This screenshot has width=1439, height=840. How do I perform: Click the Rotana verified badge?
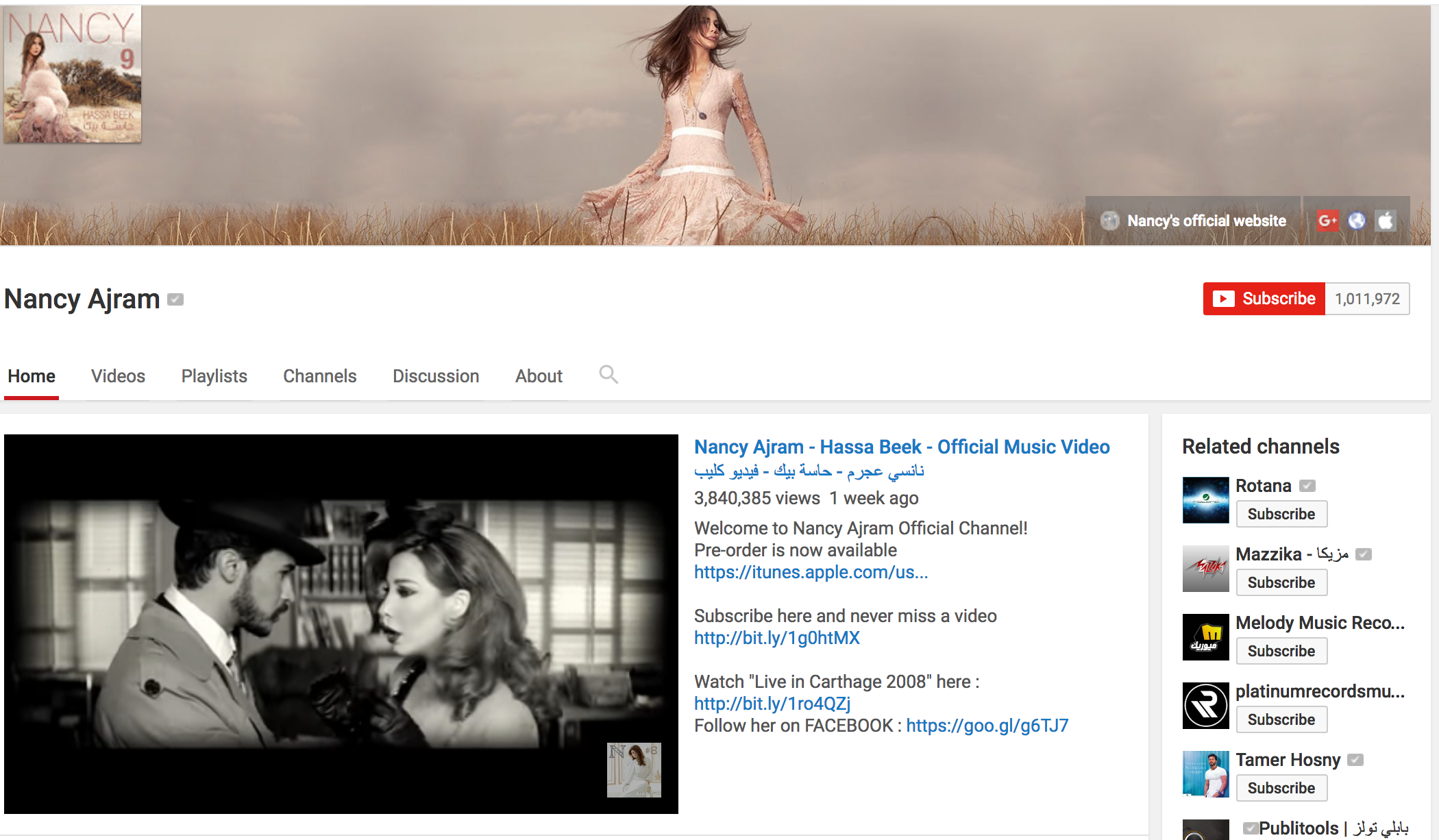point(1307,486)
